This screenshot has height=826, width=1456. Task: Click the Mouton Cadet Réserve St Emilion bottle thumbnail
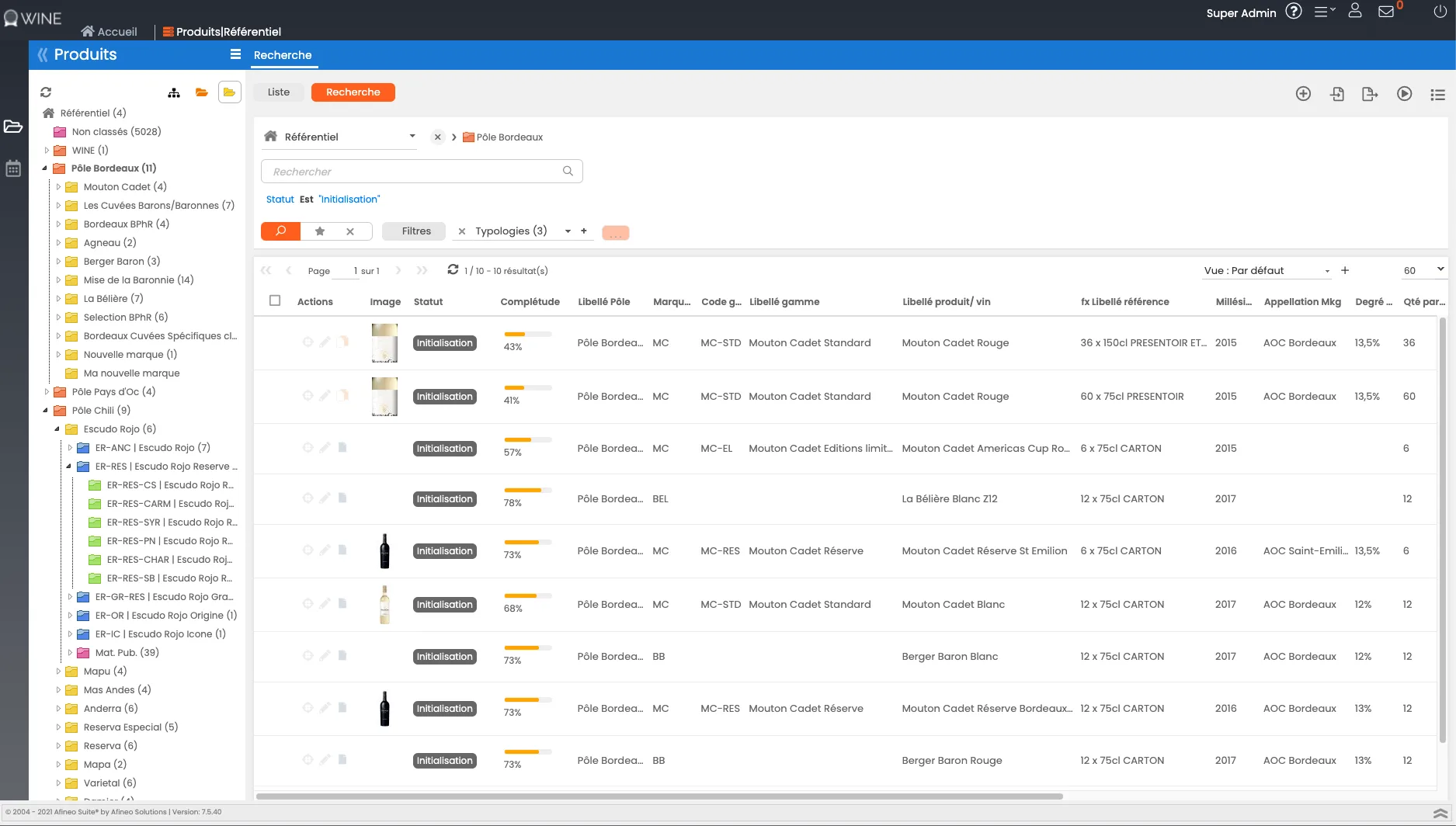[384, 551]
